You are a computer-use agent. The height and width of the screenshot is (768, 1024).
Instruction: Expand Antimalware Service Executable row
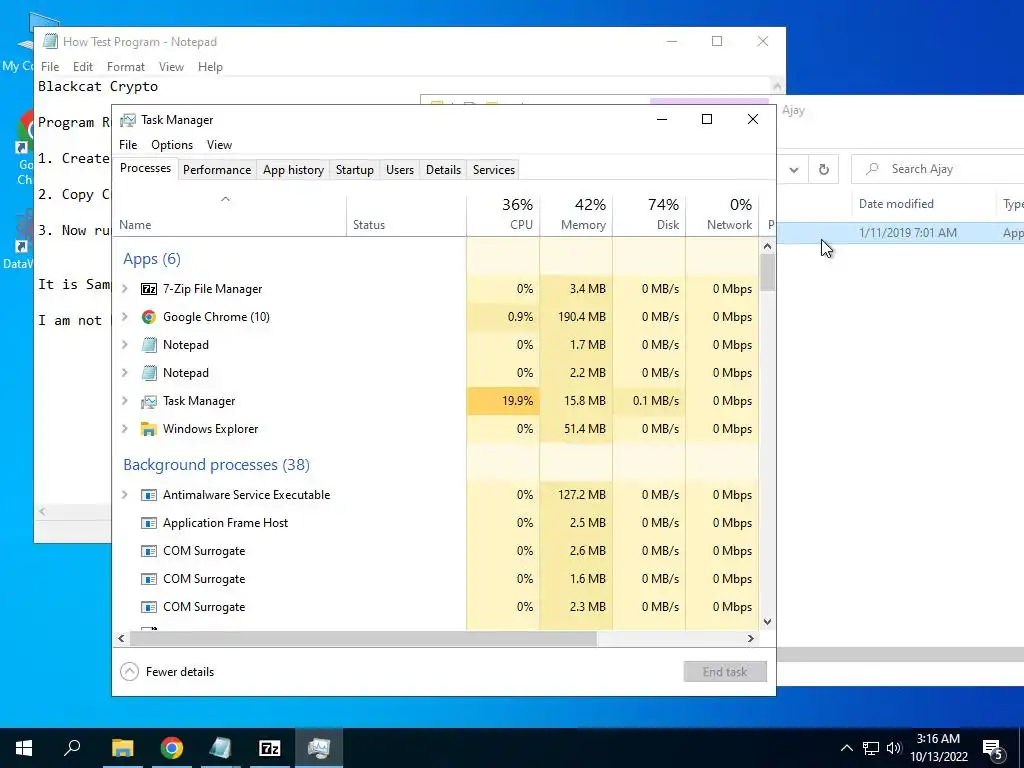(x=125, y=495)
